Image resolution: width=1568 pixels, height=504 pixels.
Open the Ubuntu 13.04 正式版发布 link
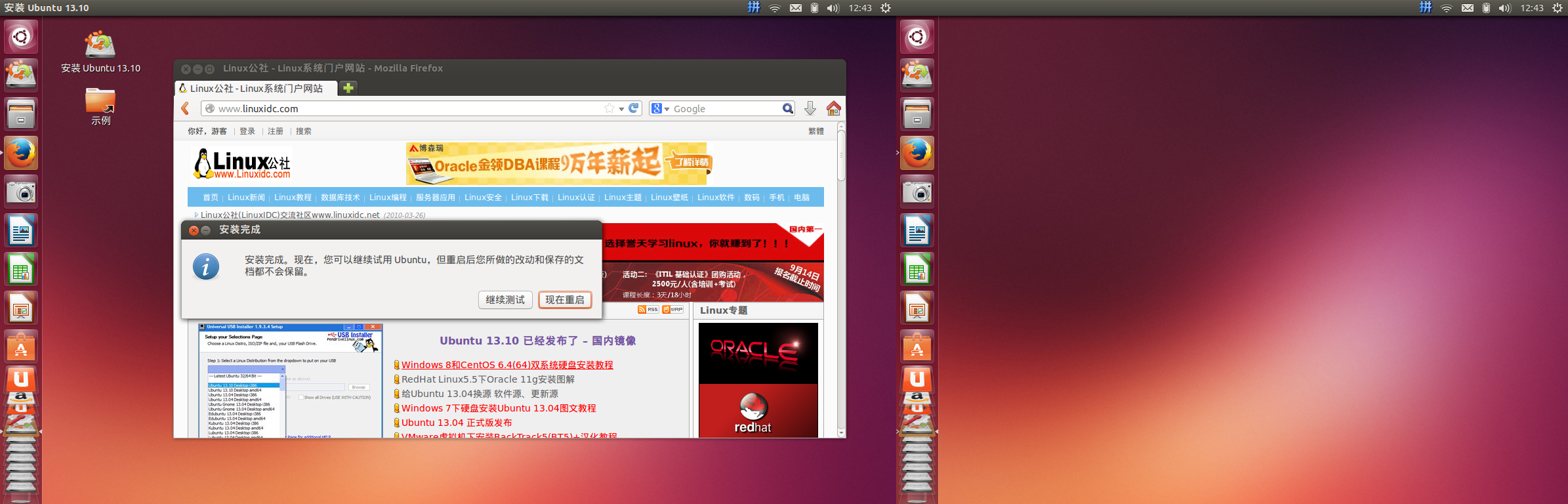tap(457, 423)
